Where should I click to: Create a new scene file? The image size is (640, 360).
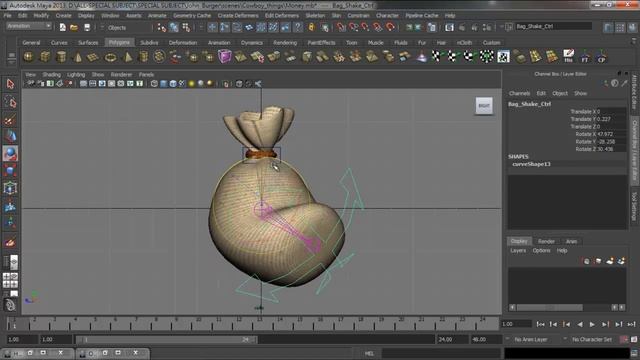point(62,27)
